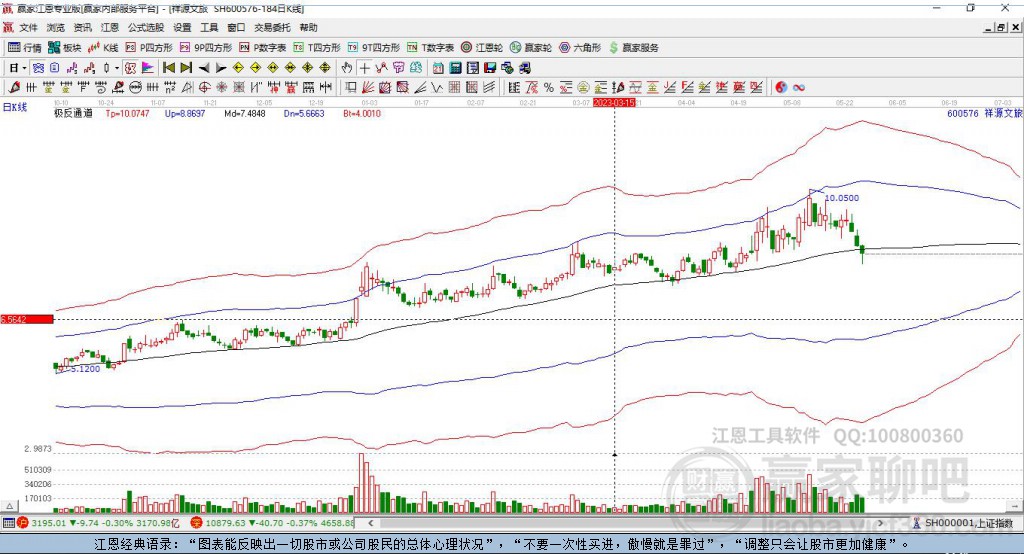Jump to first bar with the skip-to-start icon
This screenshot has width=1024, height=554.
coord(168,68)
